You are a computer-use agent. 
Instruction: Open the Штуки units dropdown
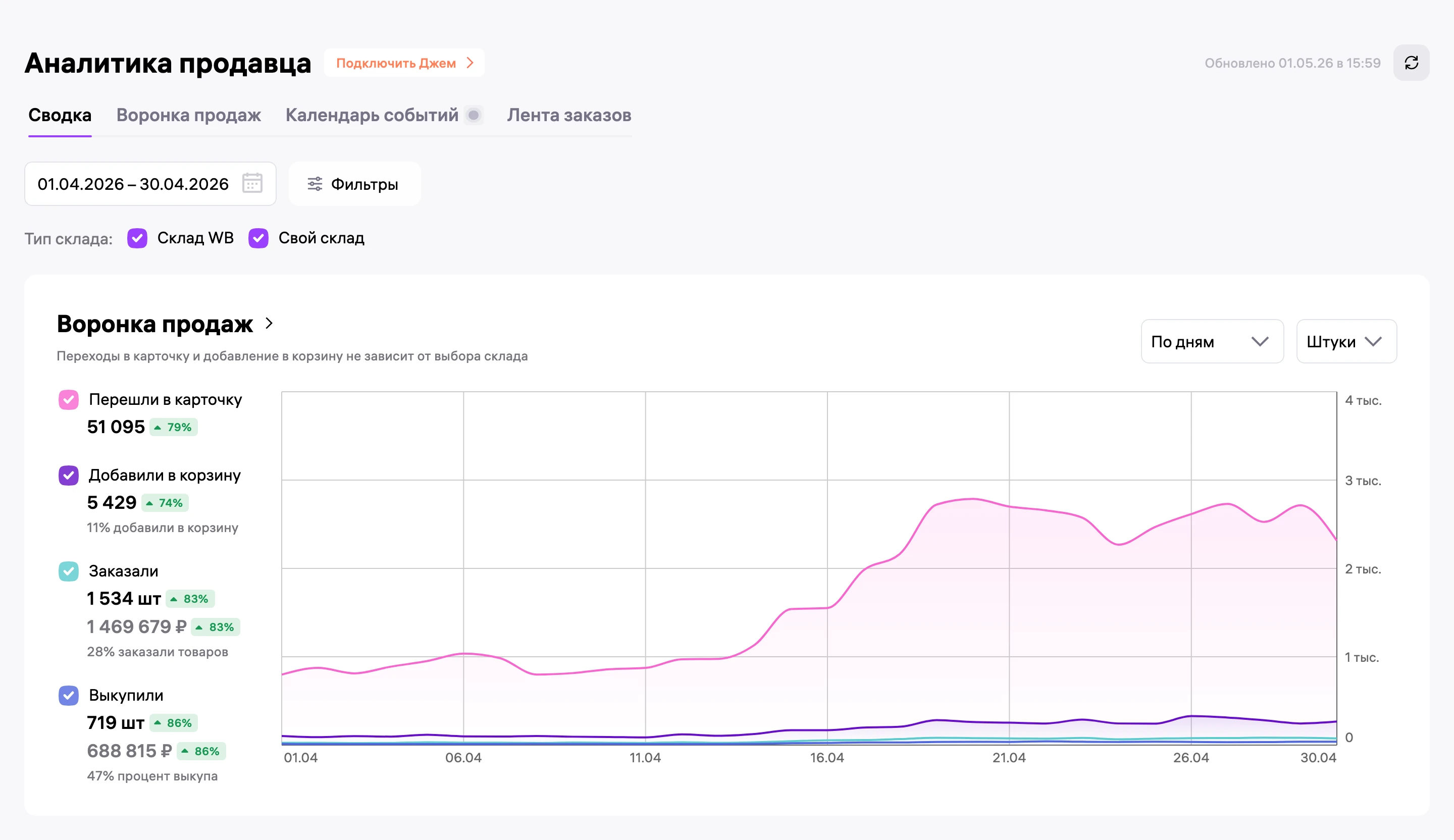pos(1345,342)
